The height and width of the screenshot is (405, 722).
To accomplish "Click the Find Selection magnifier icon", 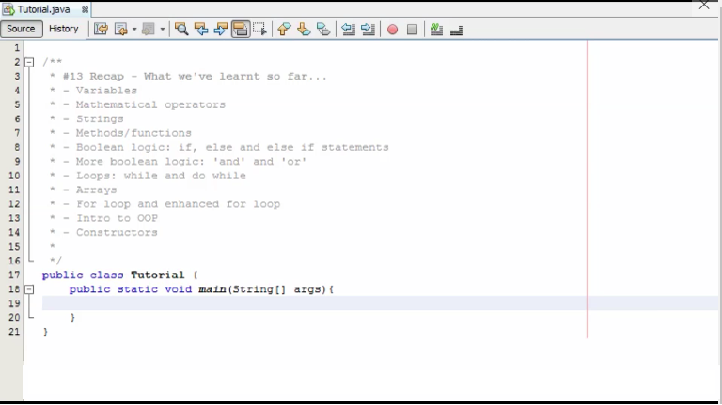I will [181, 29].
